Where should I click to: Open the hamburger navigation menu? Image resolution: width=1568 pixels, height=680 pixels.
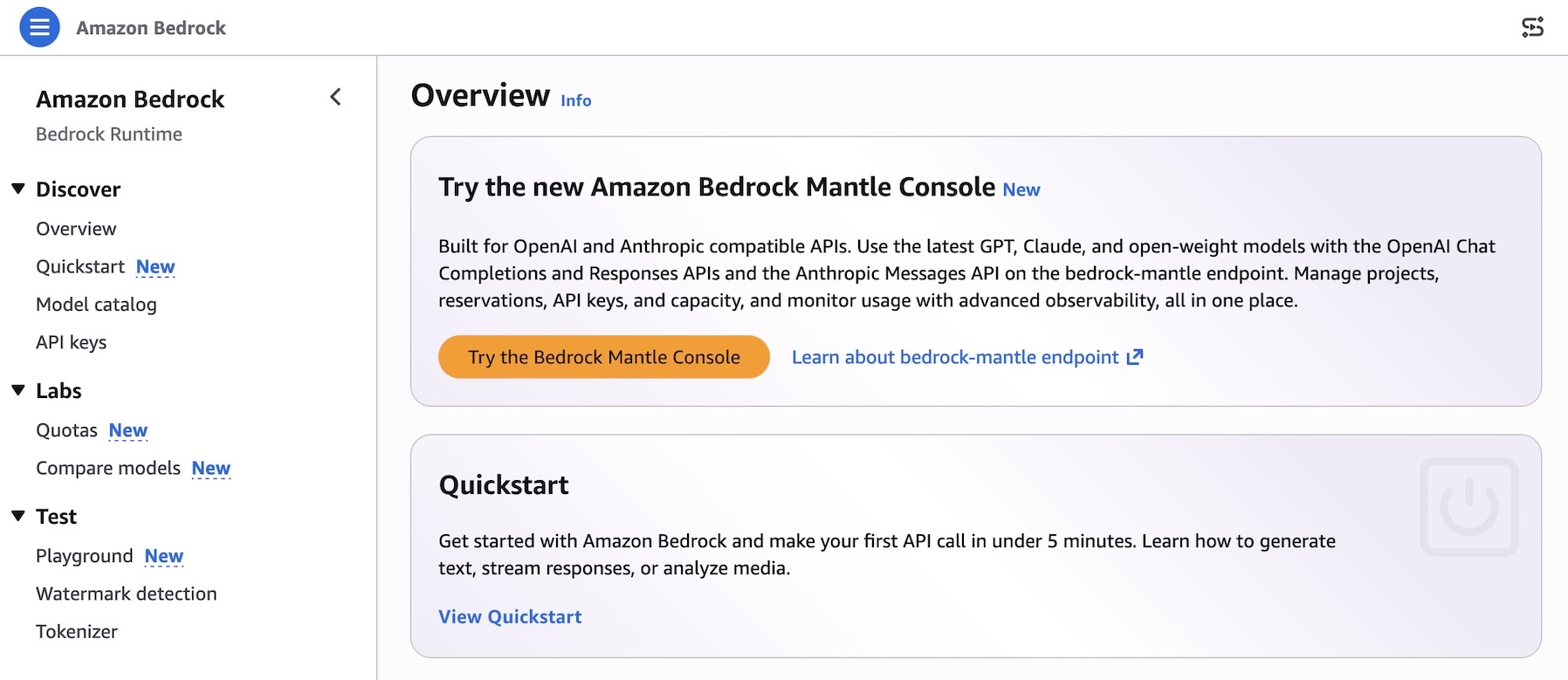39,27
